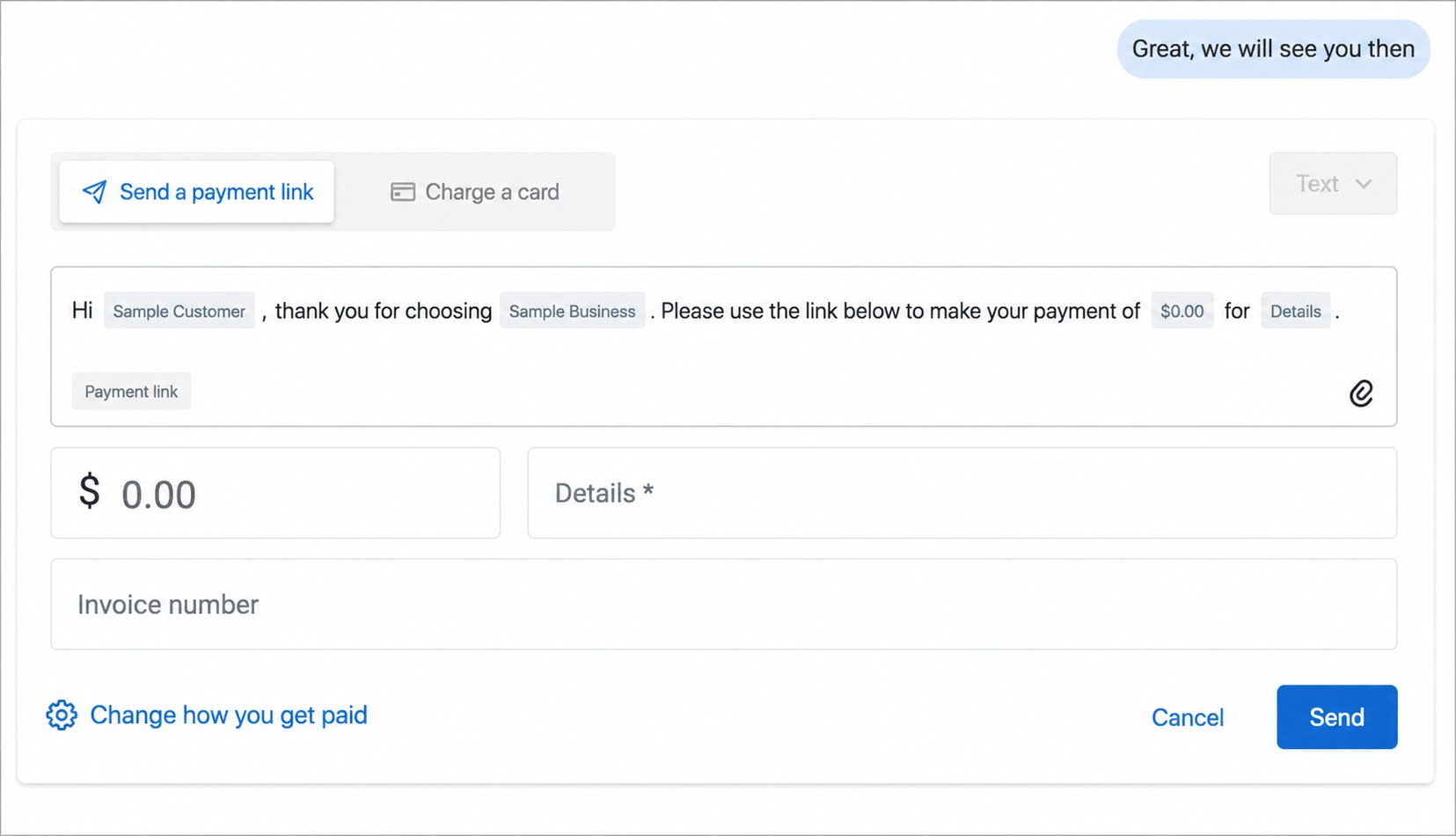Image resolution: width=1456 pixels, height=836 pixels.
Task: Focus the Details required field
Action: (962, 493)
